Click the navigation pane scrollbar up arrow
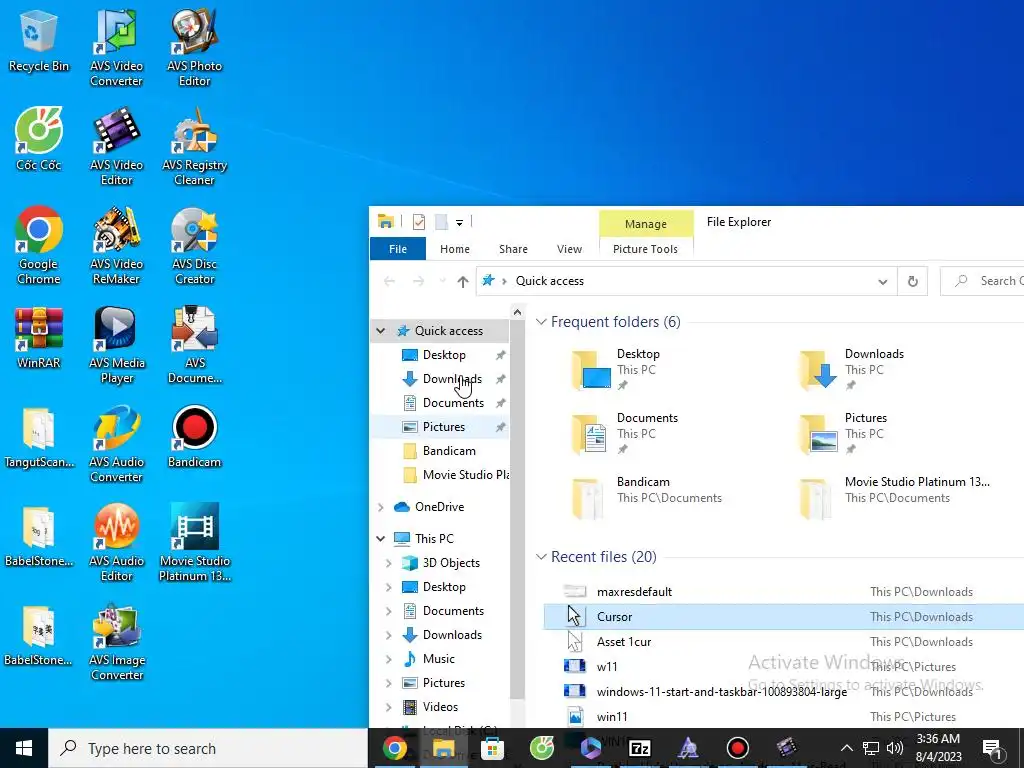 517,313
